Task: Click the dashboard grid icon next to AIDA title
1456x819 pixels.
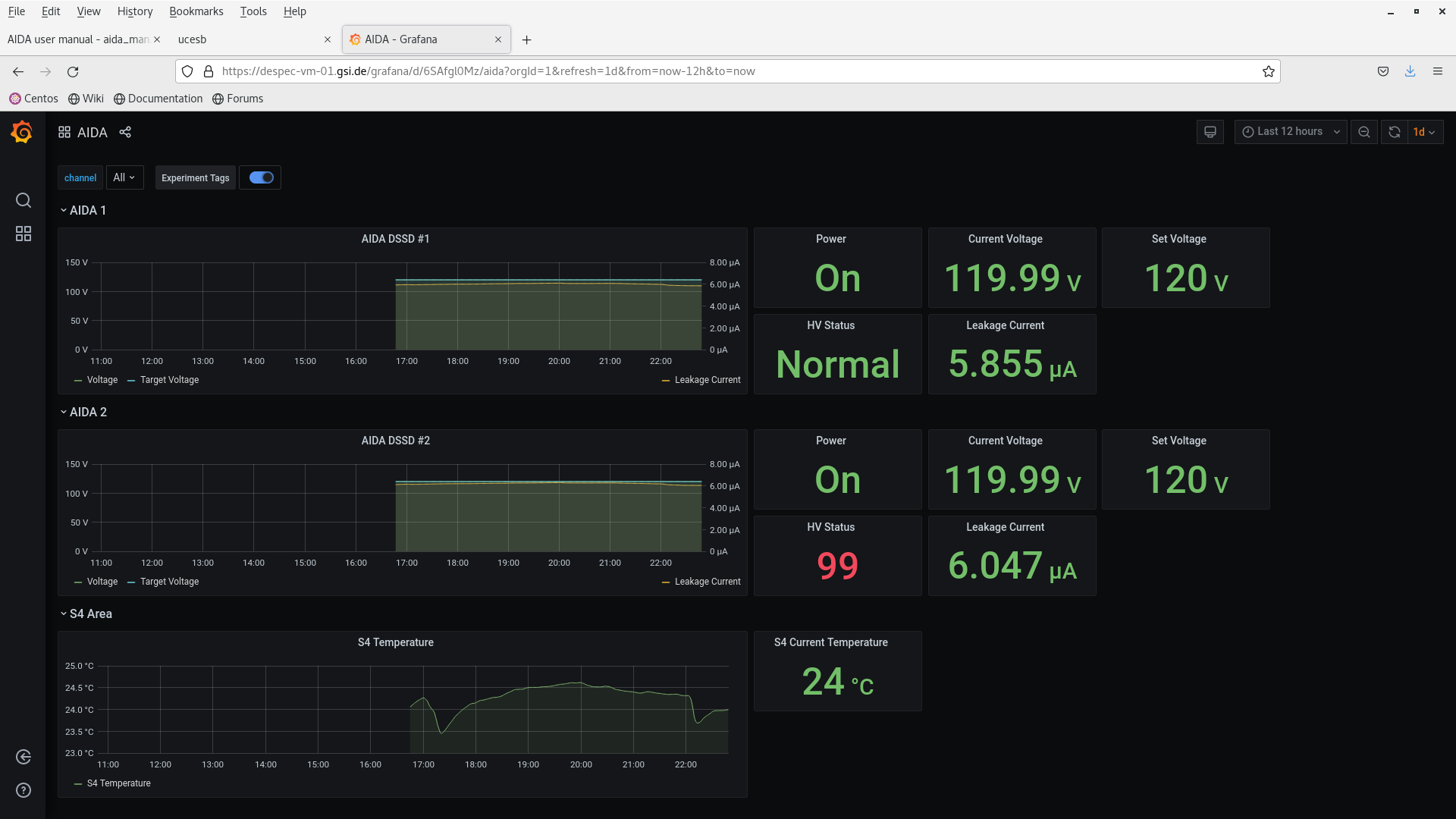Action: coord(64,132)
